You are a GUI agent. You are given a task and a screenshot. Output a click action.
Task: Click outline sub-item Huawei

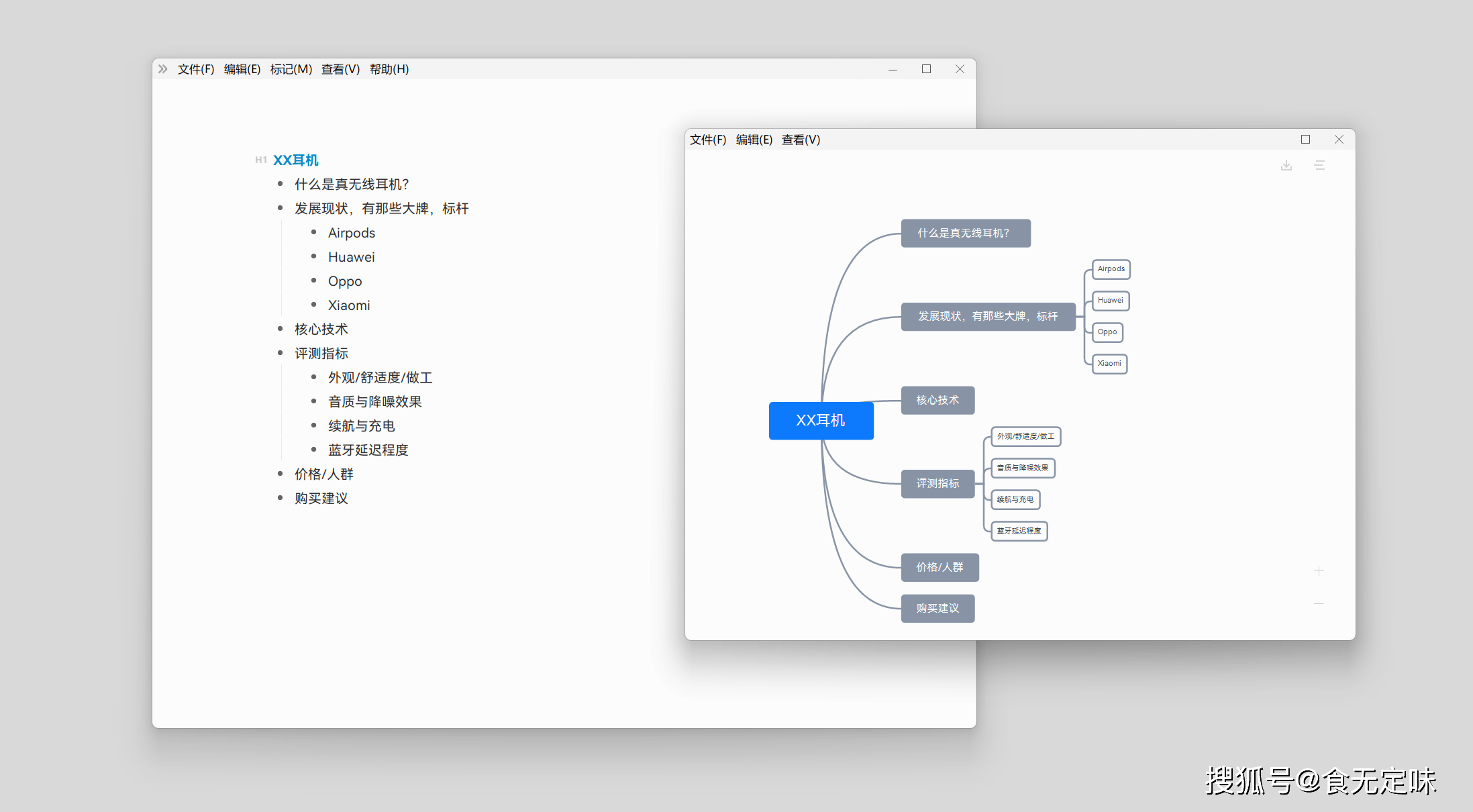point(352,257)
